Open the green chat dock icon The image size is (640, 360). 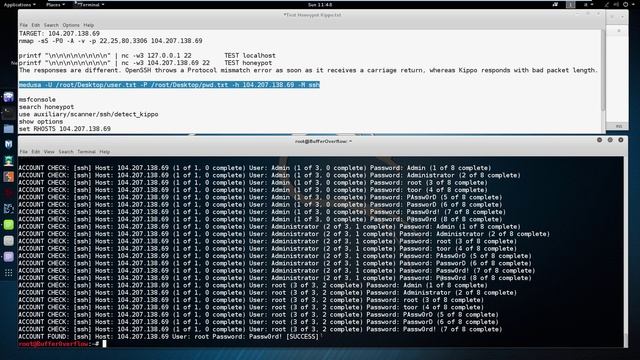(x=9, y=224)
